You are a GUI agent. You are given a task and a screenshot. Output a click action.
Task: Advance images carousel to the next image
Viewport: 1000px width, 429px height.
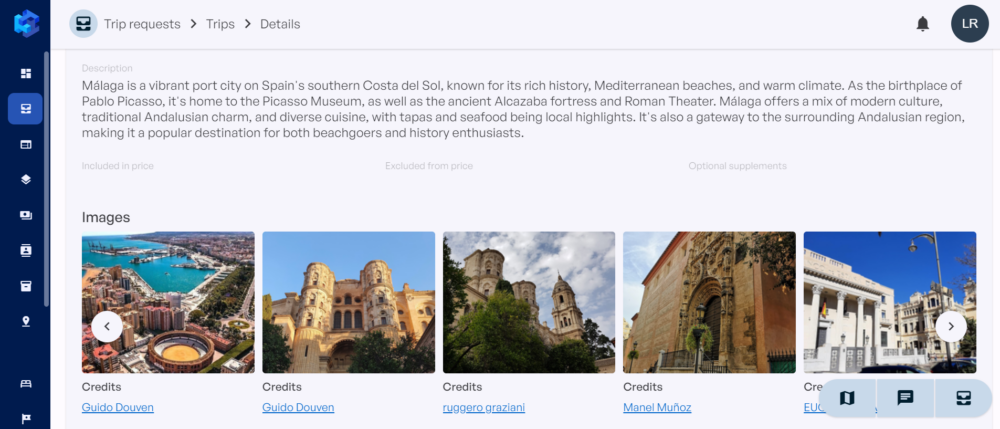950,326
